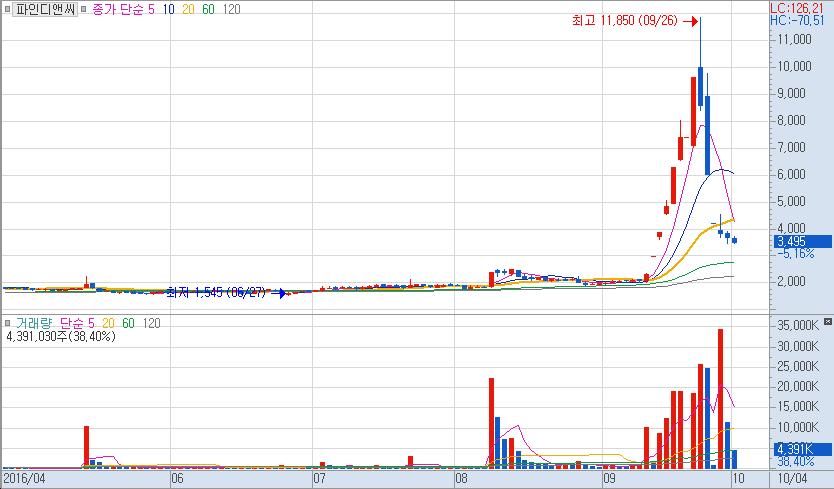Select the green 60-day price average legend
The height and width of the screenshot is (489, 834).
point(210,9)
